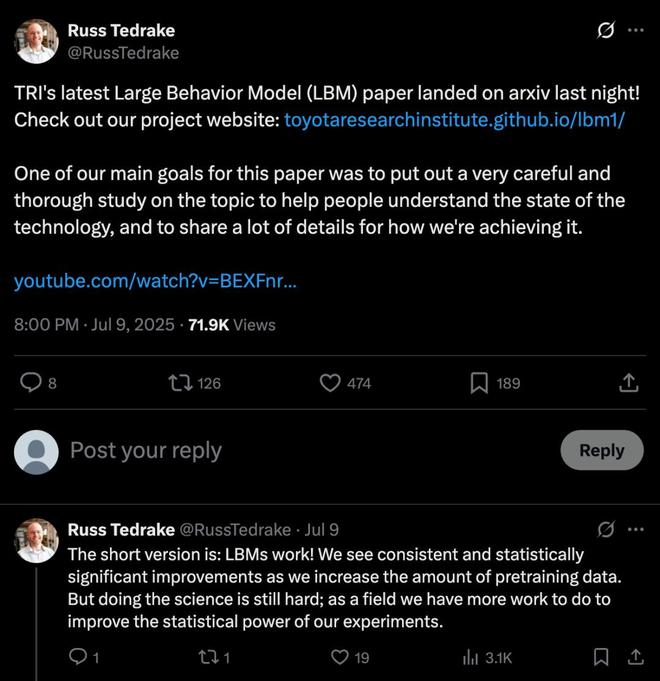Image resolution: width=660 pixels, height=681 pixels.
Task: Bookmark the second post in thread
Action: (601, 657)
